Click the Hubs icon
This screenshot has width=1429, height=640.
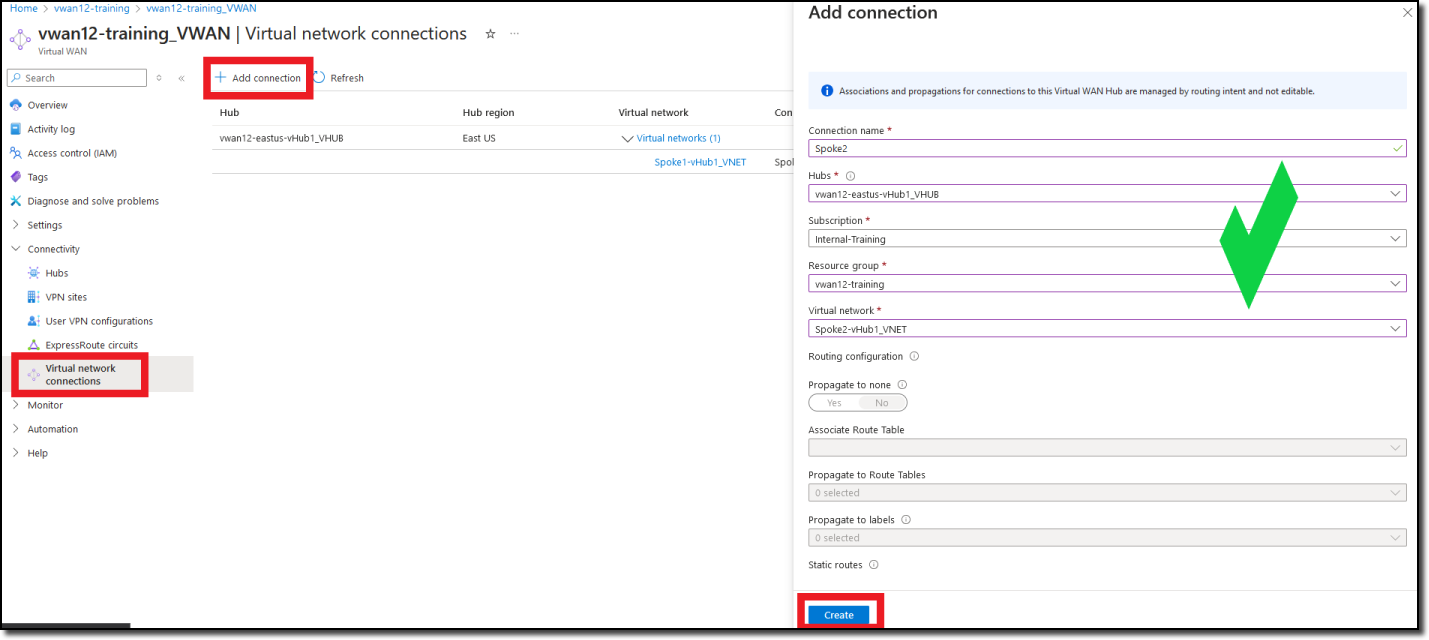[x=34, y=273]
